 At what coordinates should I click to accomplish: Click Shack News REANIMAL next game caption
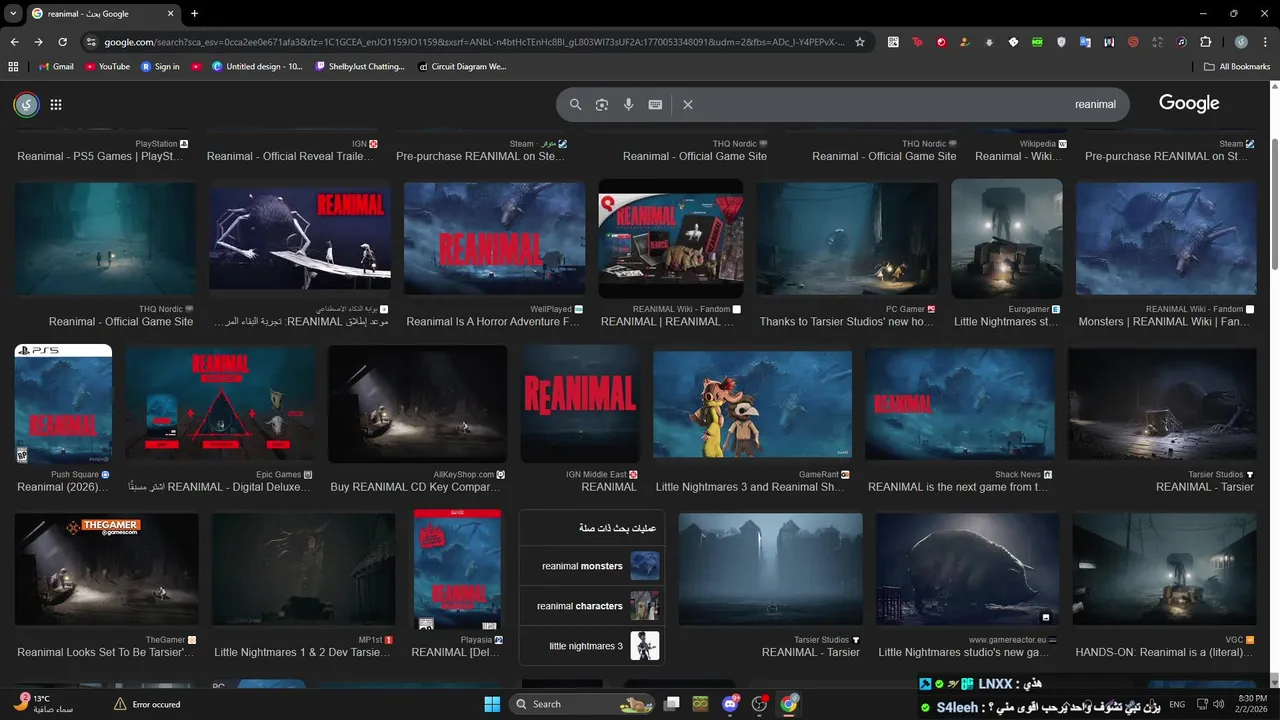pyautogui.click(x=958, y=487)
